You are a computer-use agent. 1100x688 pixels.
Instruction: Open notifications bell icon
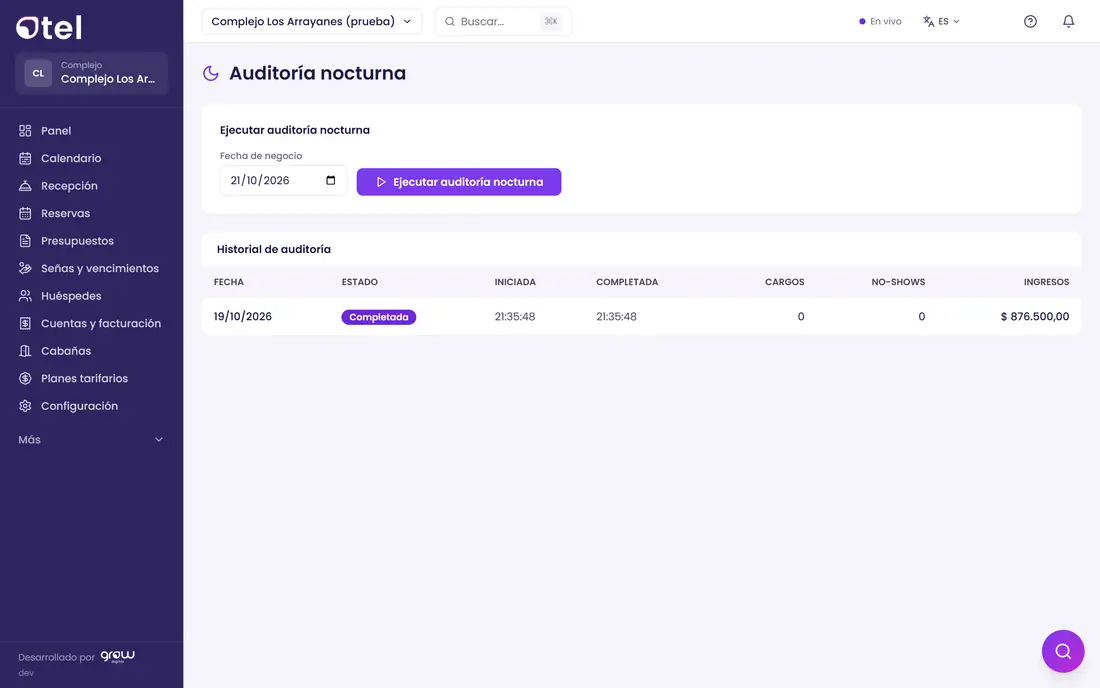[x=1068, y=21]
